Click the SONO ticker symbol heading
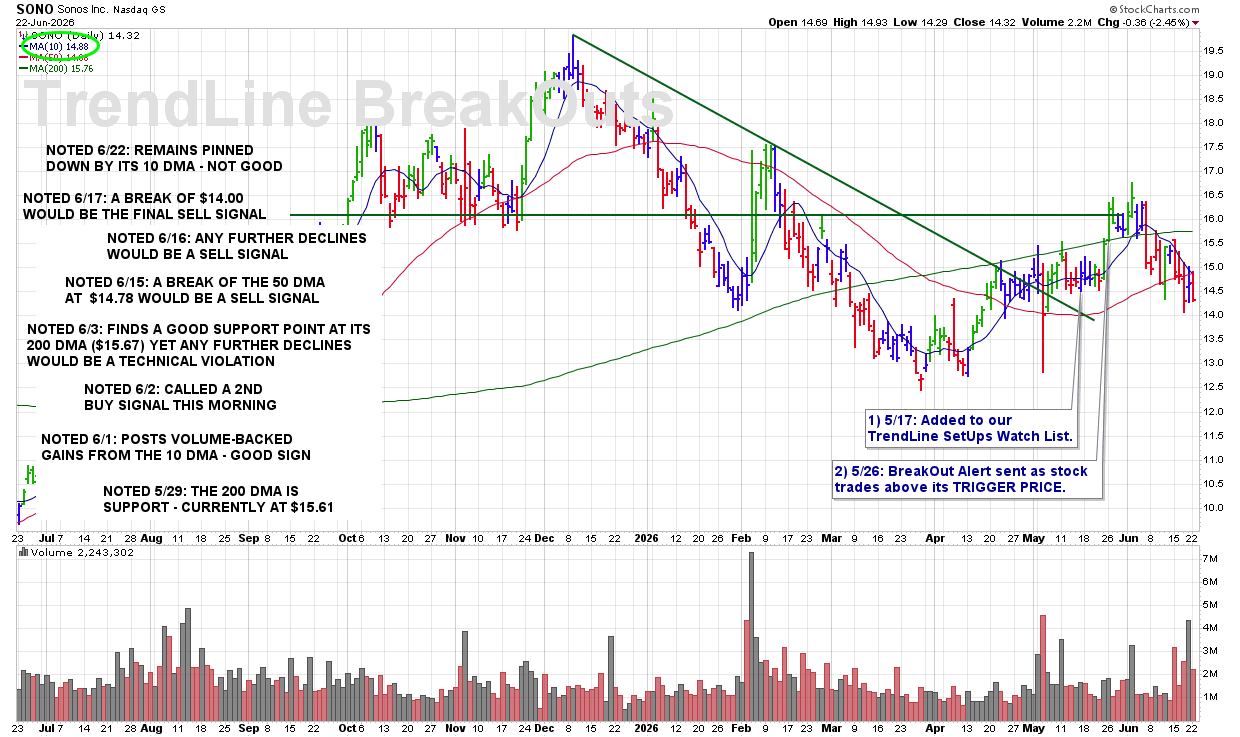This screenshot has height=737, width=1240. pyautogui.click(x=35, y=8)
